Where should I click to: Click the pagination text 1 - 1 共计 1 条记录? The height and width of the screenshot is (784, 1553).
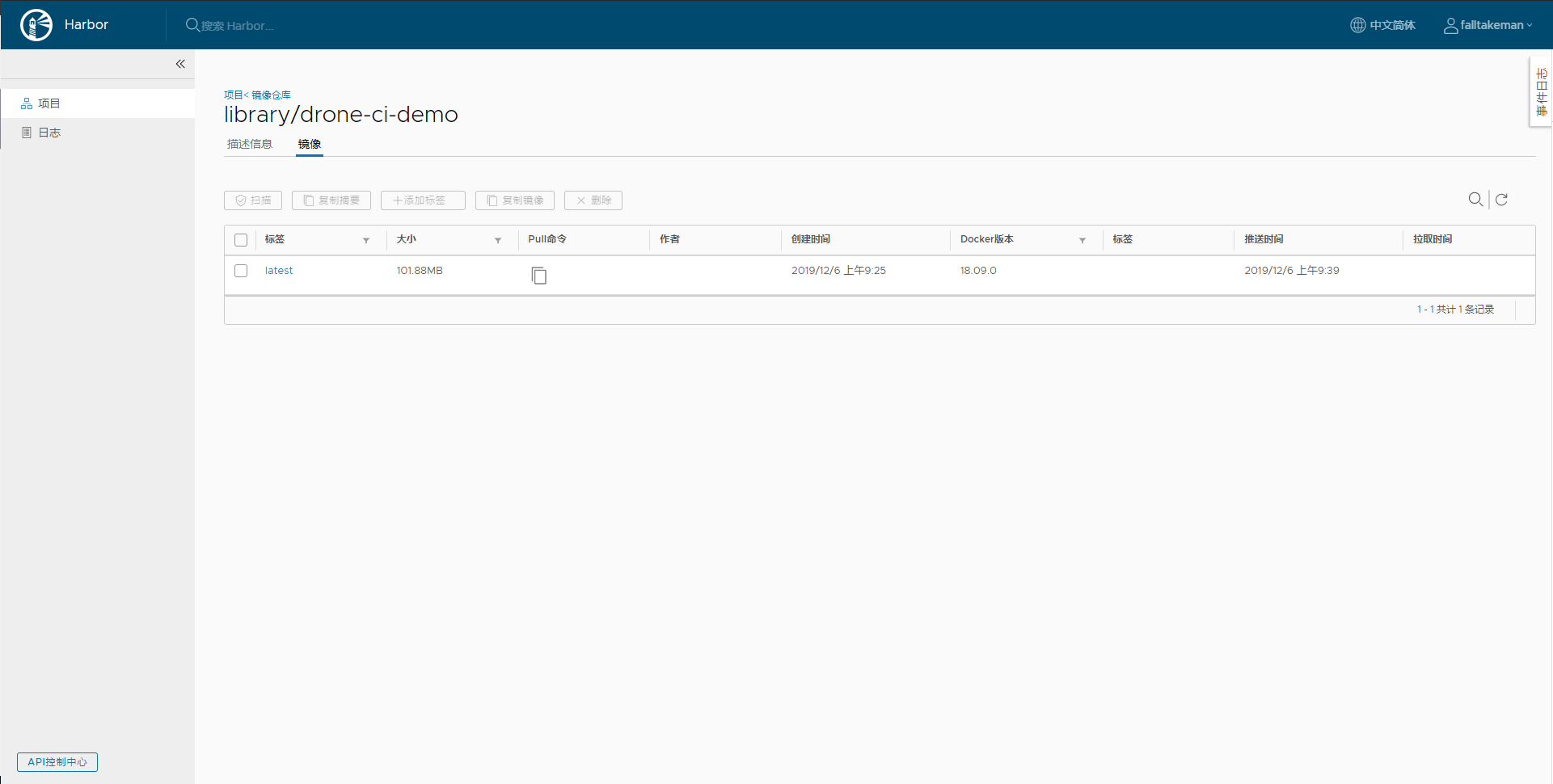coord(1455,310)
